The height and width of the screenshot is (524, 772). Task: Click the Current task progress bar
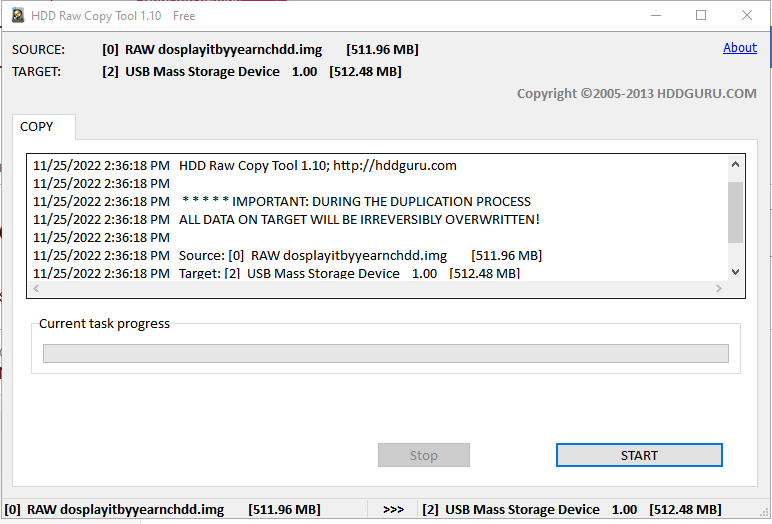click(386, 354)
